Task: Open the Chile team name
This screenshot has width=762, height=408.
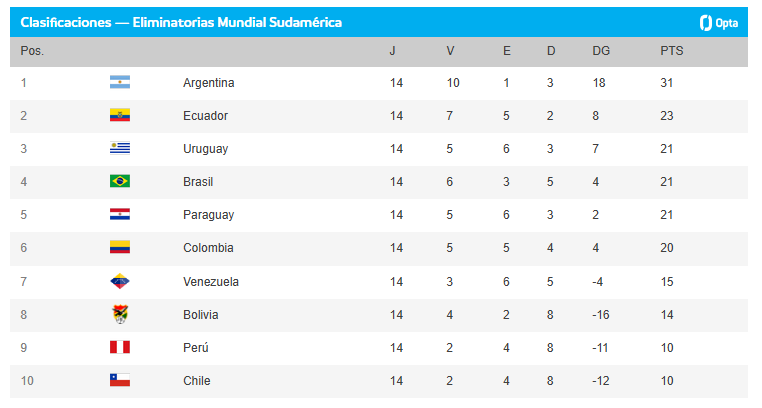Action: [x=197, y=381]
